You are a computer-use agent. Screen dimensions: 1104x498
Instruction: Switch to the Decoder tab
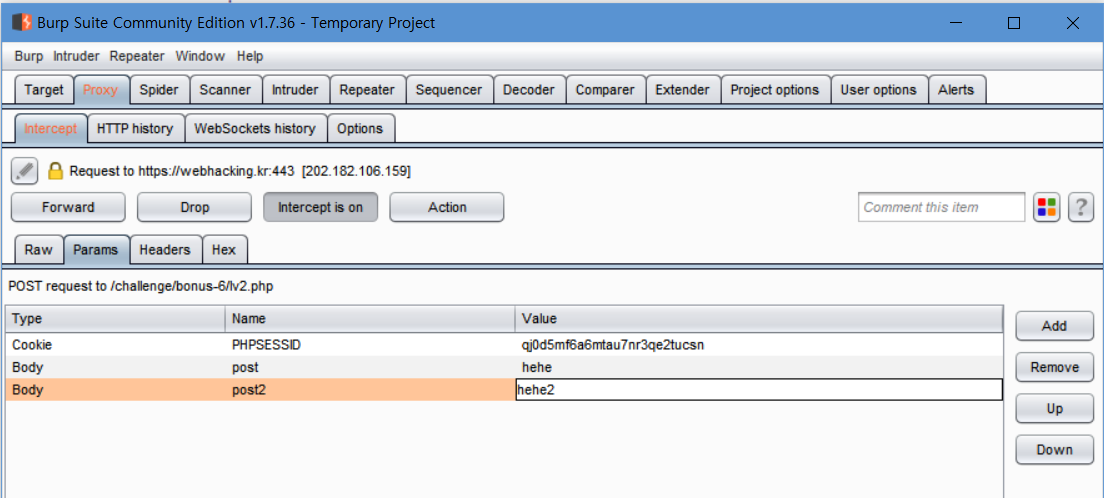click(529, 90)
